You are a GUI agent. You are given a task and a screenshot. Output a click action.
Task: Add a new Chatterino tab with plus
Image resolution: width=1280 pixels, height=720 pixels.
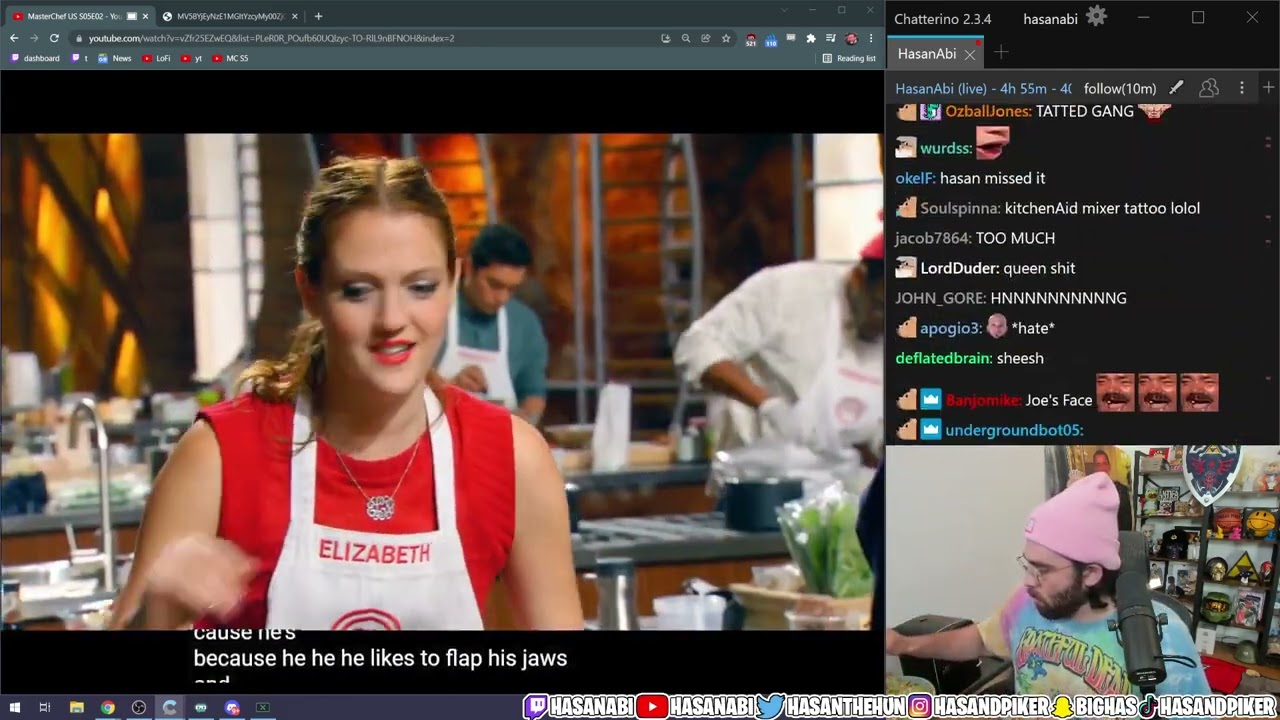pos(1001,53)
